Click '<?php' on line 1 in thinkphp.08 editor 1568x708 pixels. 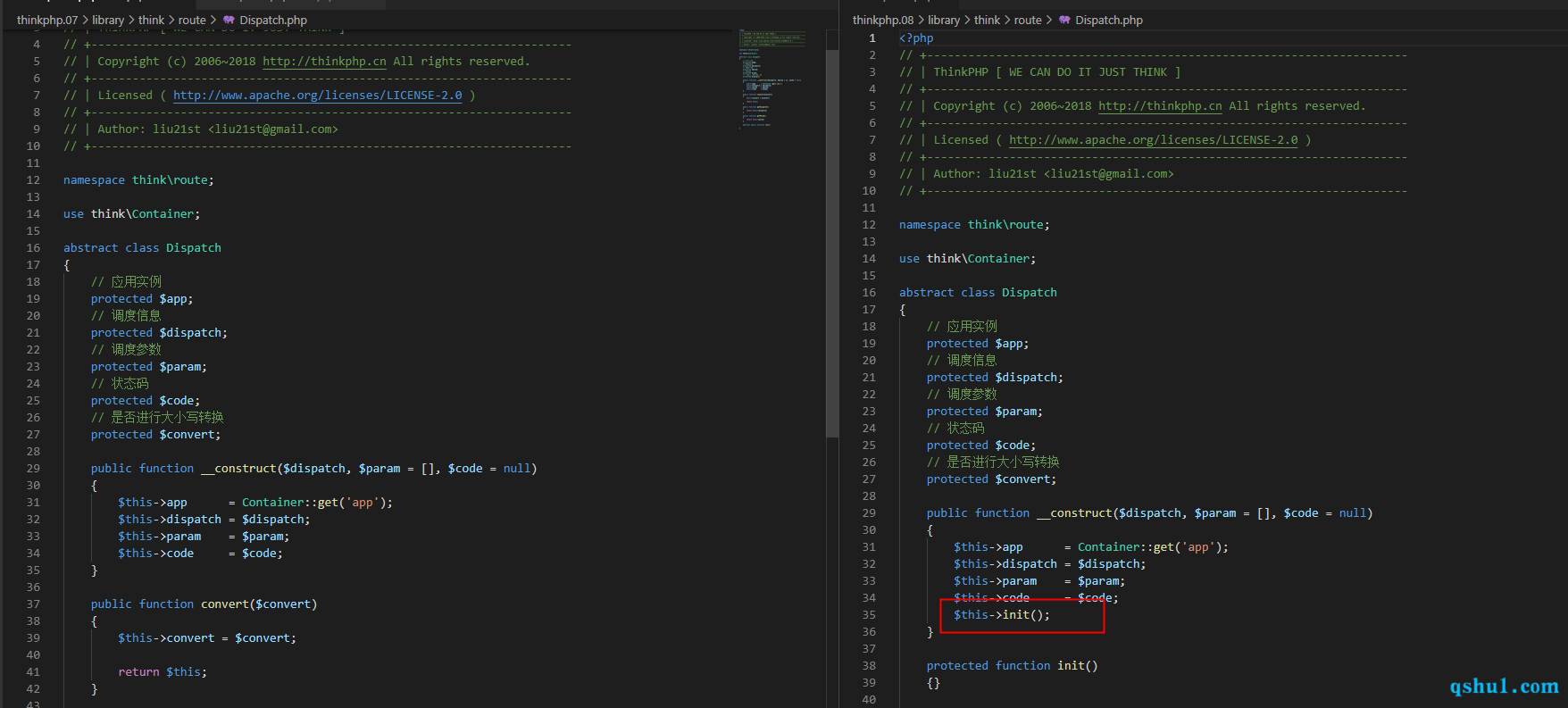point(916,38)
